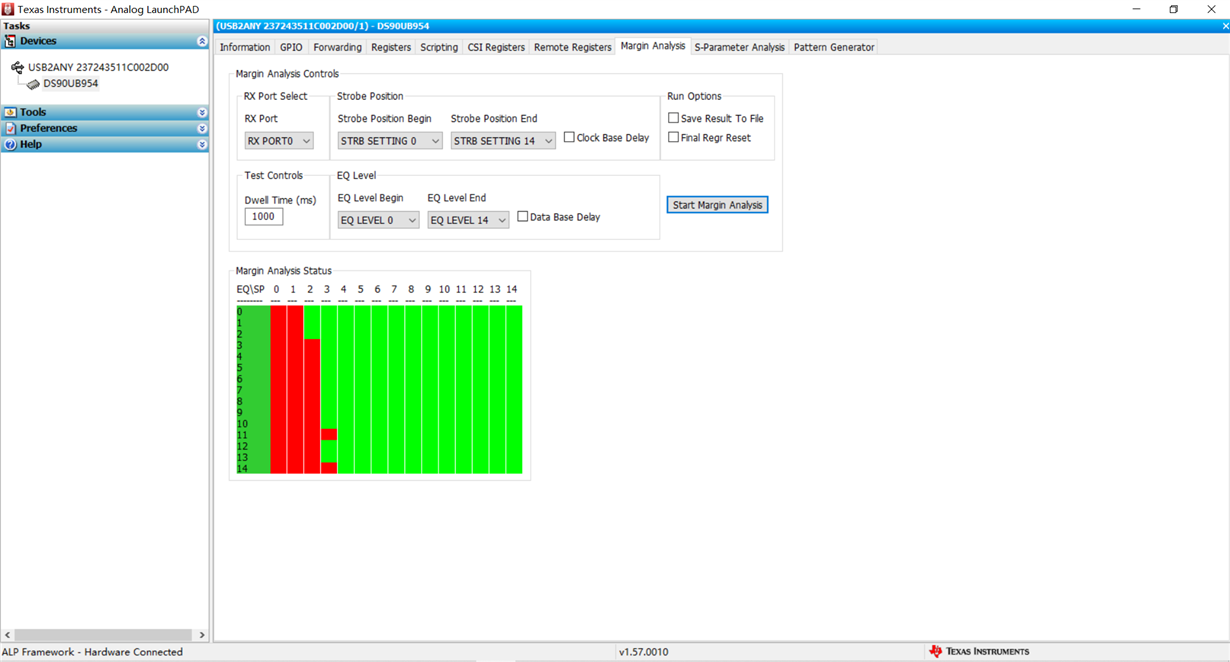This screenshot has height=662, width=1230.
Task: Click left arrow of sidebar horizontal scrollbar
Action: coord(7,635)
